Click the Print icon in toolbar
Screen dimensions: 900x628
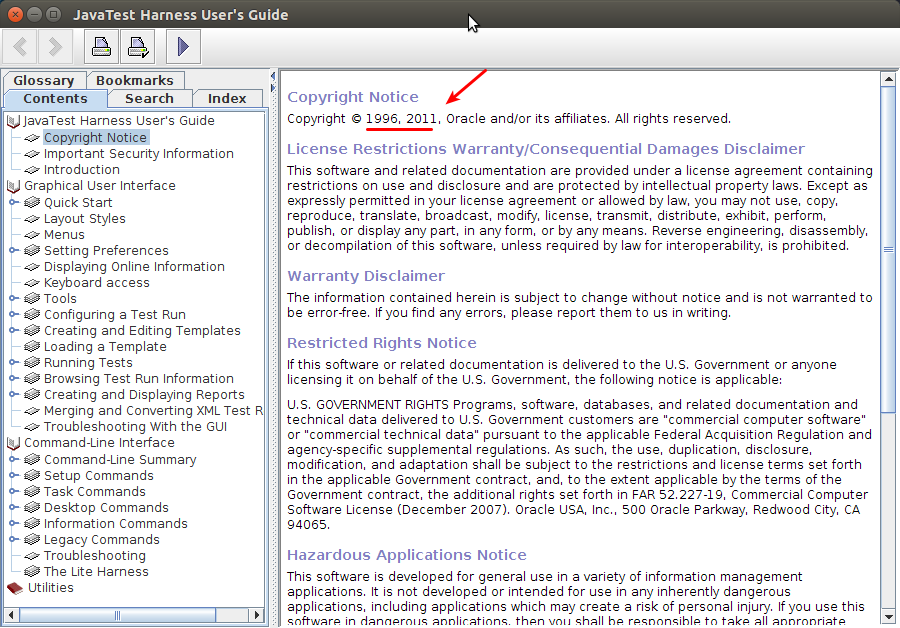[101, 46]
